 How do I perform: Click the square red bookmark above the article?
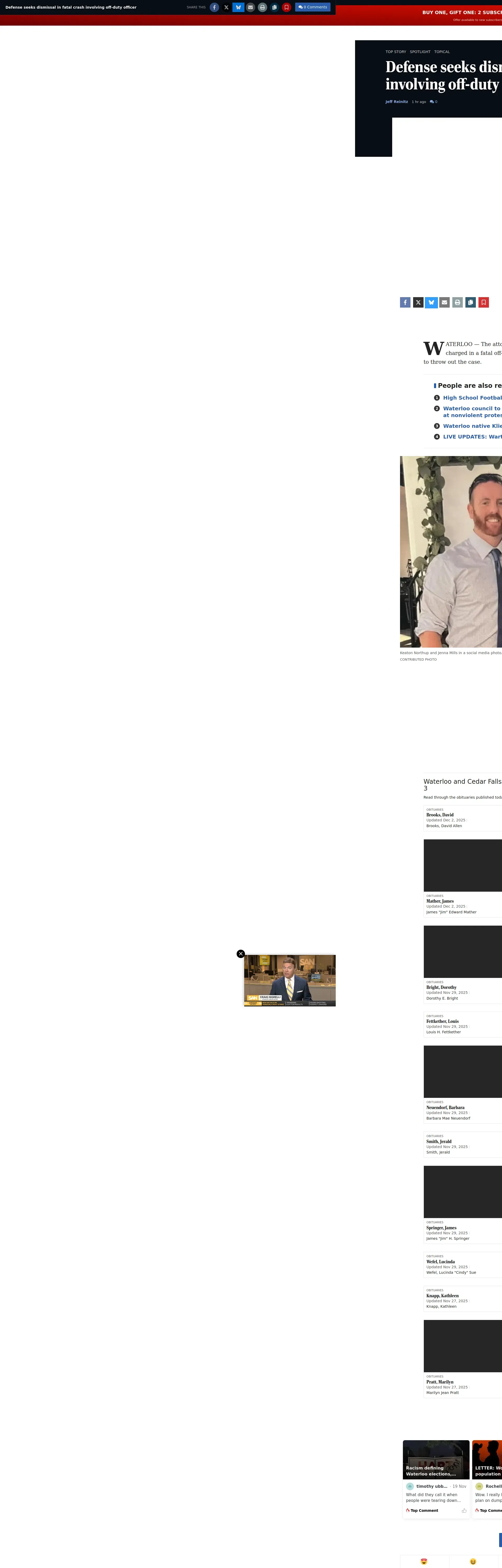pyautogui.click(x=484, y=303)
